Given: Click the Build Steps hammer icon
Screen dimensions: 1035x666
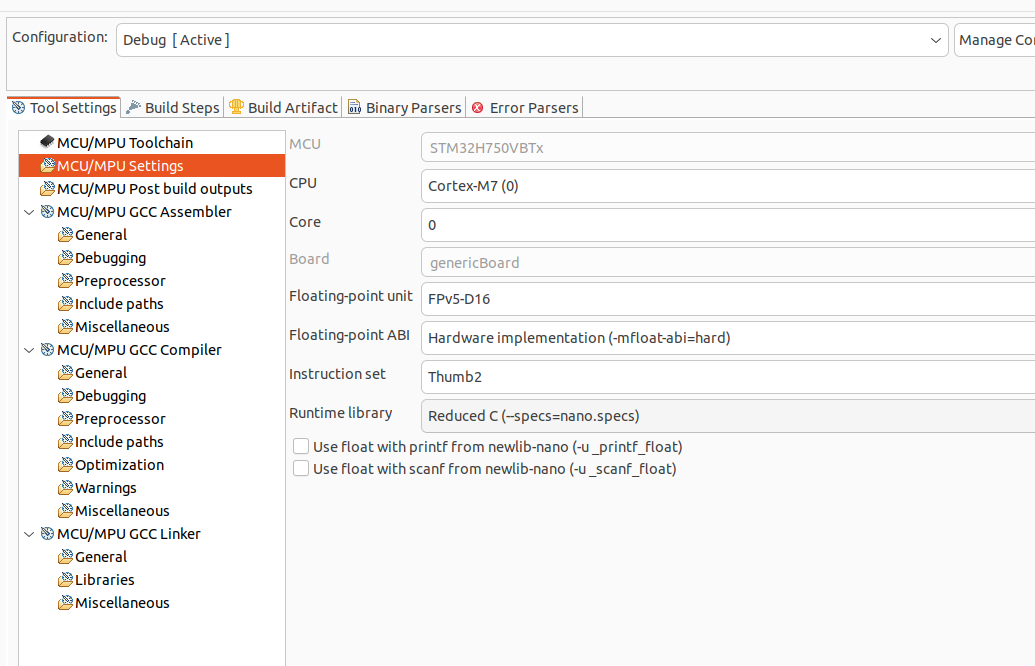Looking at the screenshot, I should click(x=134, y=107).
